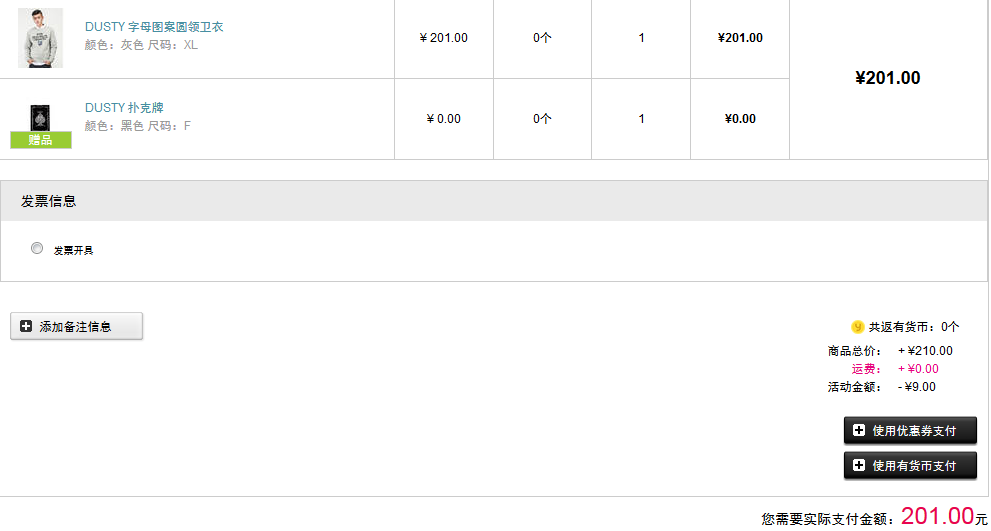Click the 发票开具 label text
Image resolution: width=991 pixels, height=531 pixels.
coord(73,250)
